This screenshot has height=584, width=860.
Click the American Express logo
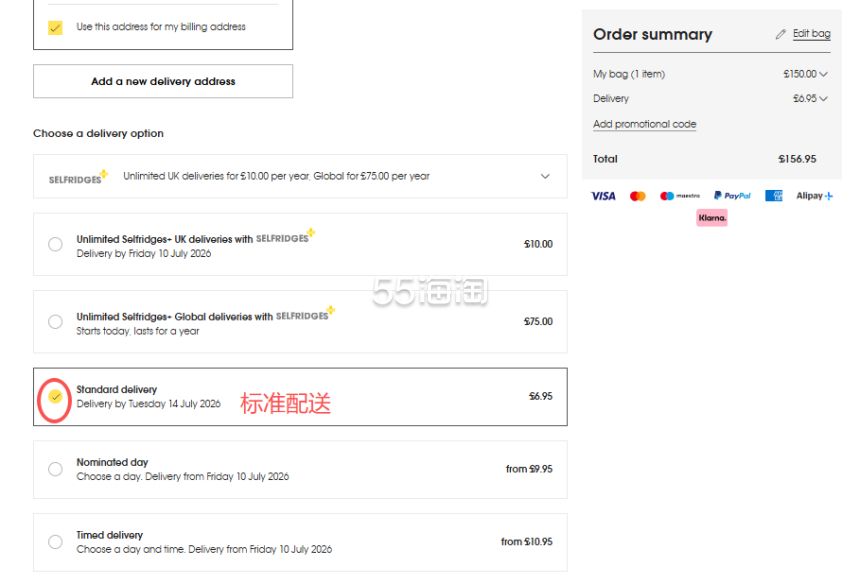(x=774, y=196)
